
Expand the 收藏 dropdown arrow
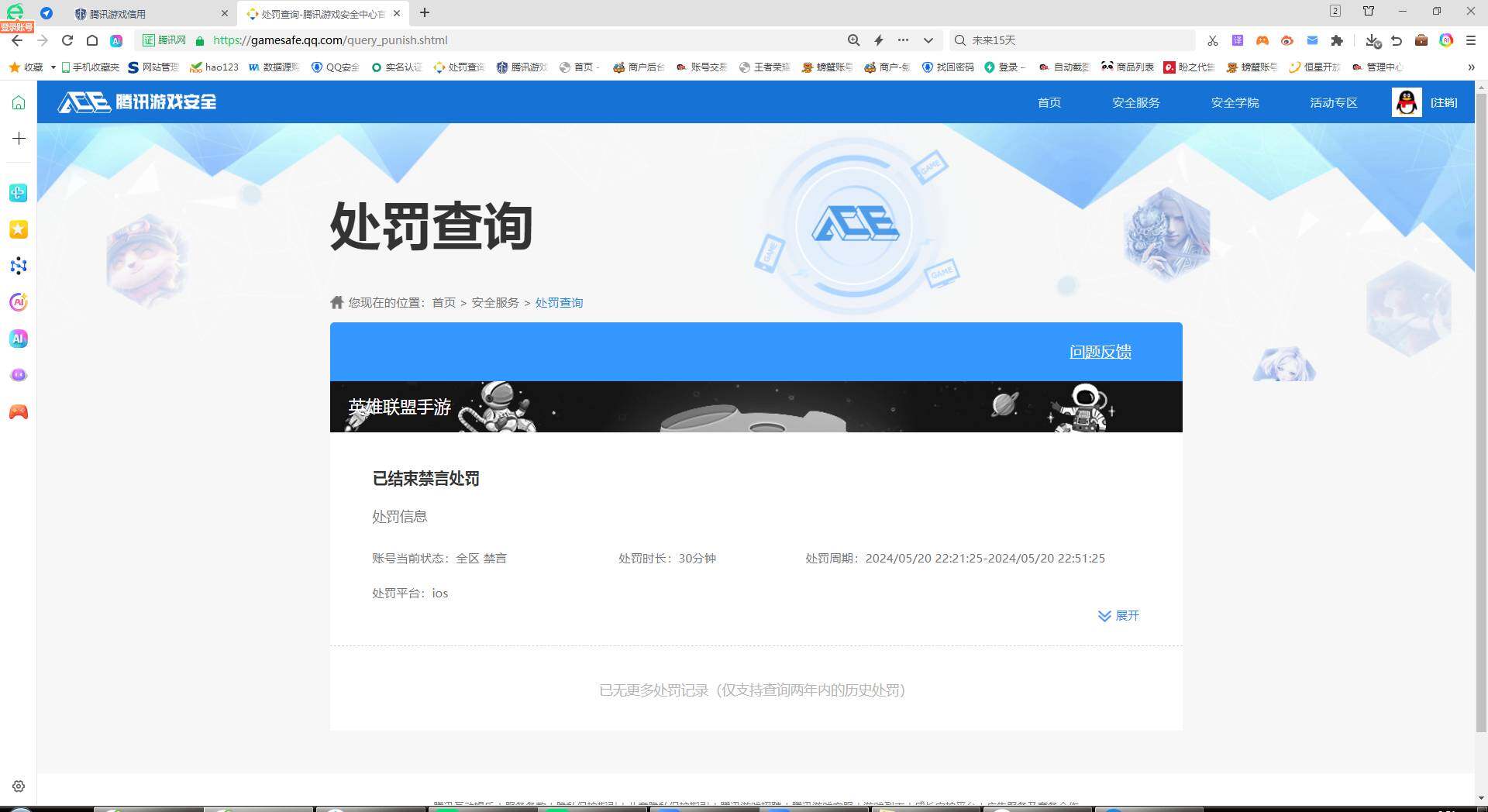(x=53, y=67)
